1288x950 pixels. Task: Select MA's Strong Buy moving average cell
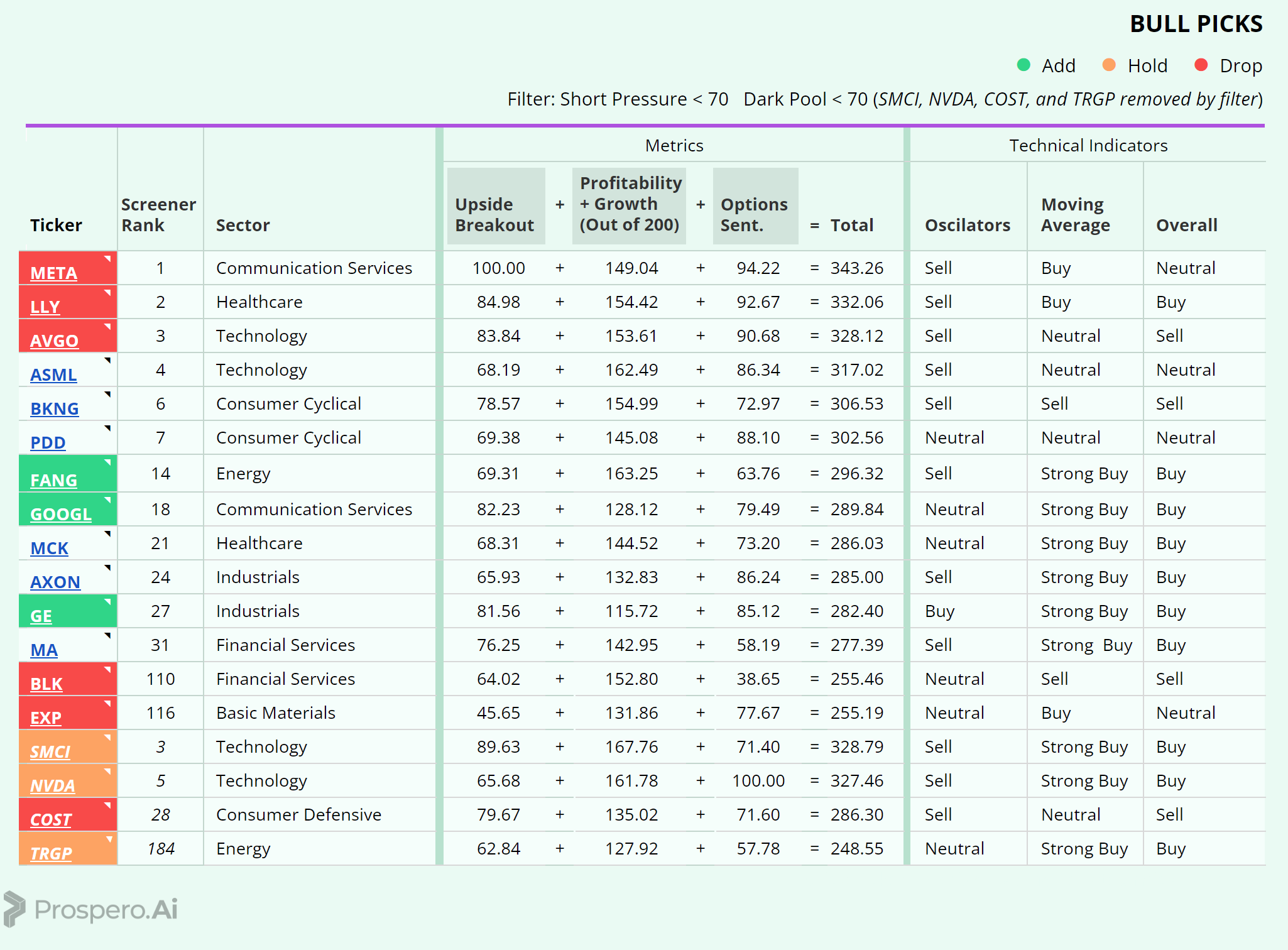(1086, 645)
